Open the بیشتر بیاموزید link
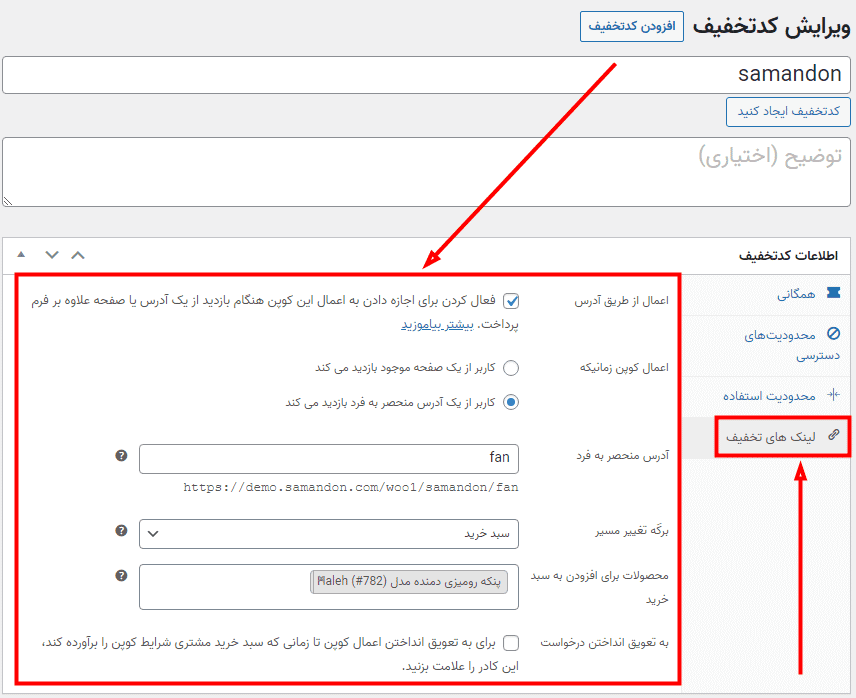Screen dimensions: 856x698 coord(437,325)
